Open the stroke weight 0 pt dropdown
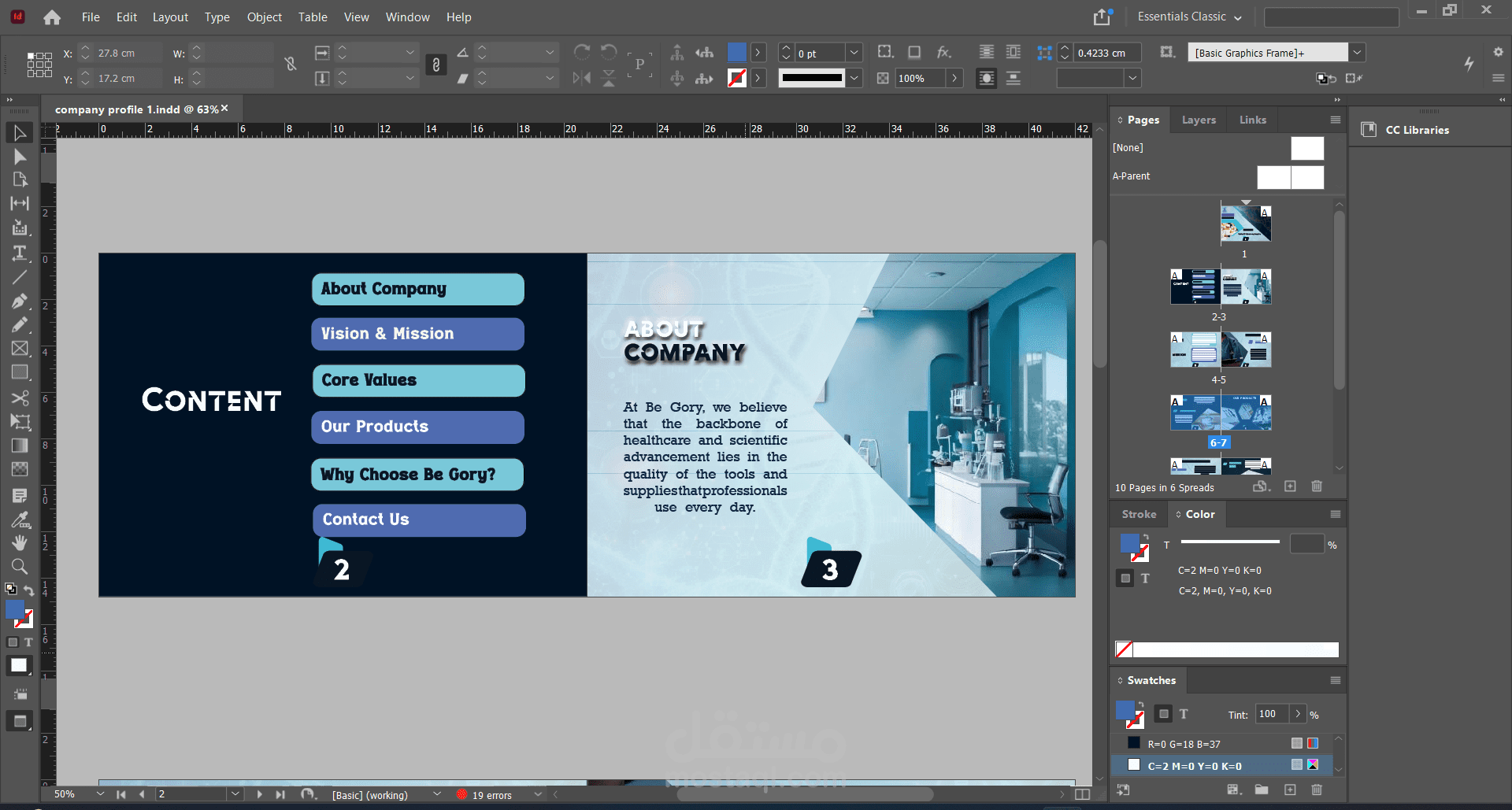Viewport: 1512px width, 810px height. (x=854, y=53)
